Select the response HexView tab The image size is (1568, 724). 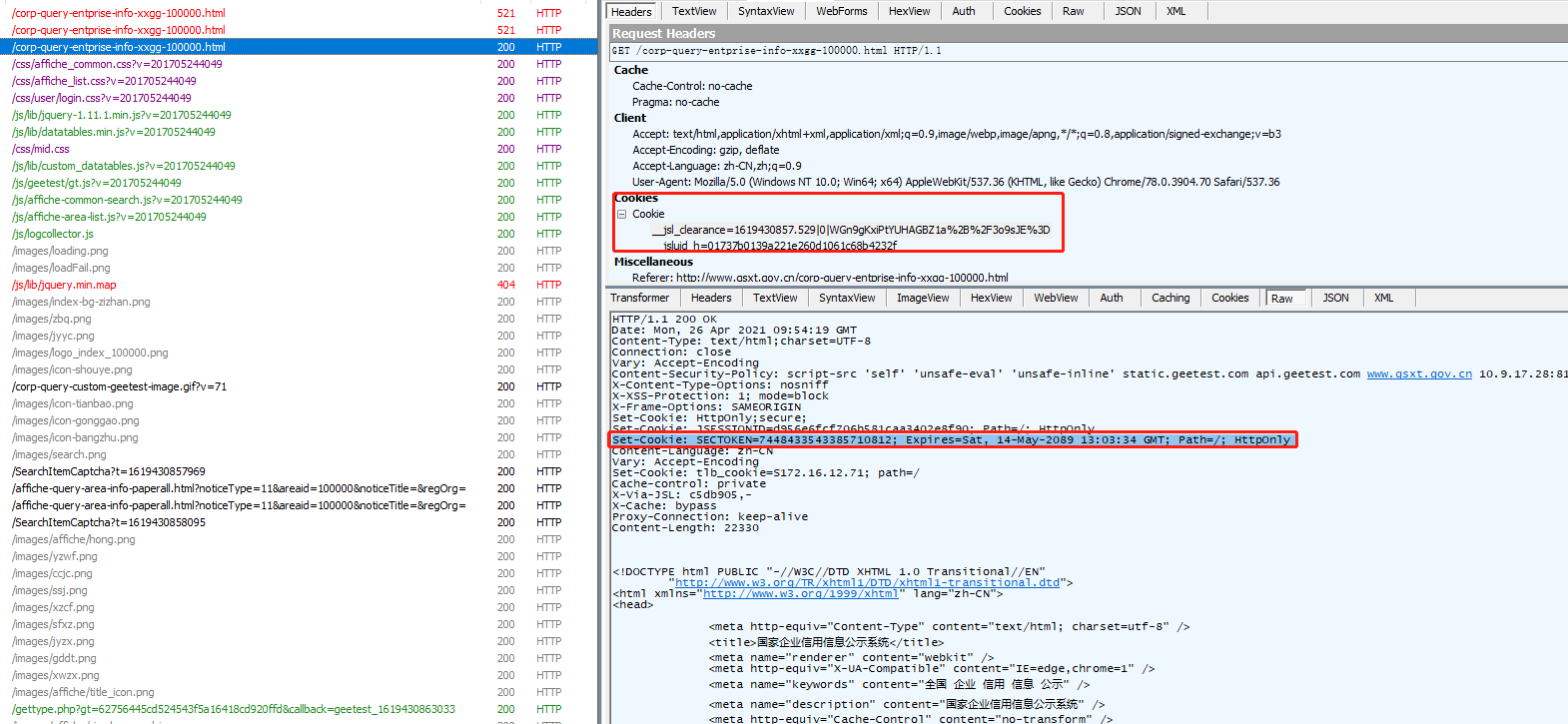coord(991,298)
